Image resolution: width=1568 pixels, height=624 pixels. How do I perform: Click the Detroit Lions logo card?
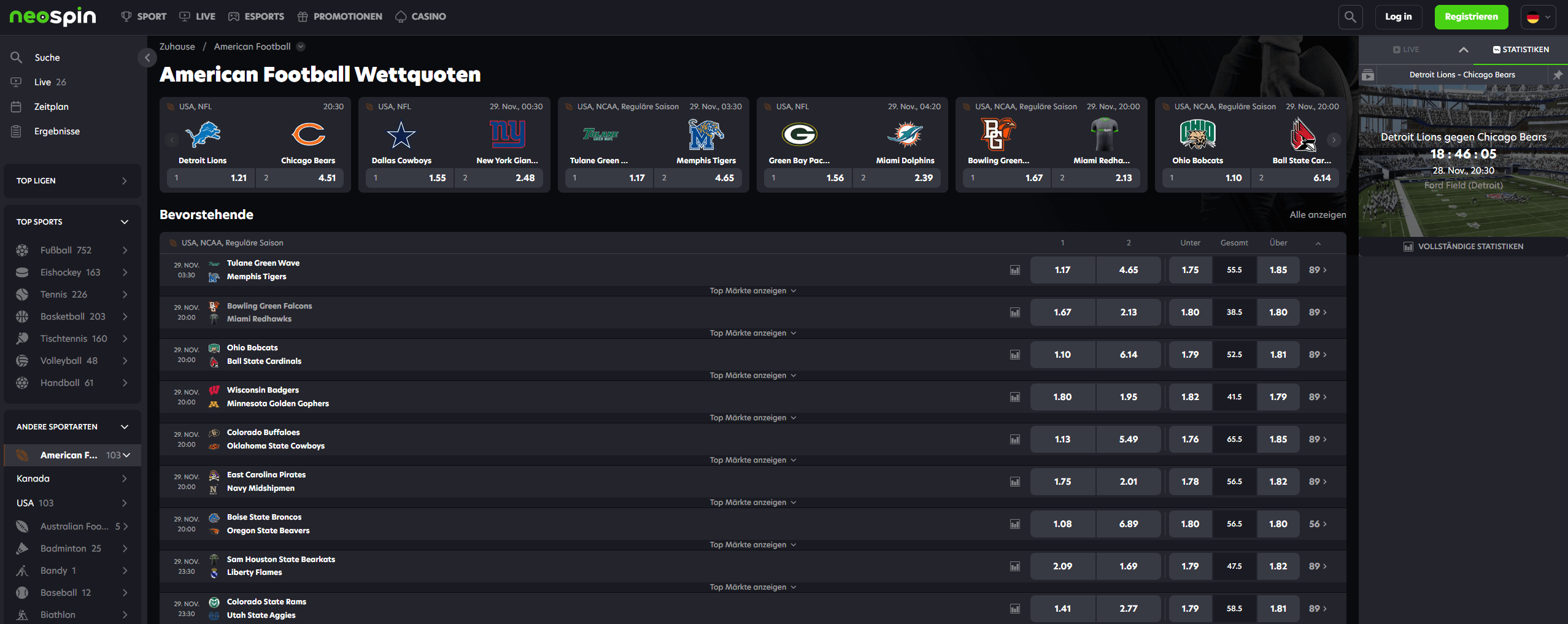click(x=203, y=134)
